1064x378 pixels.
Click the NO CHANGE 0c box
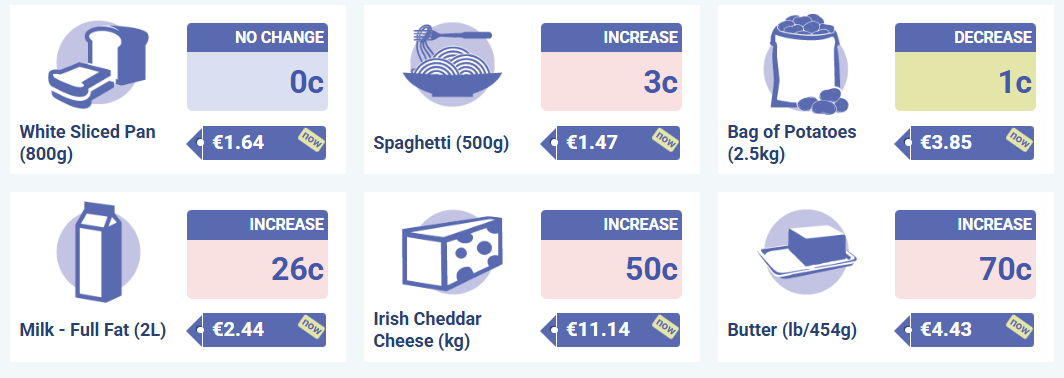coord(257,67)
